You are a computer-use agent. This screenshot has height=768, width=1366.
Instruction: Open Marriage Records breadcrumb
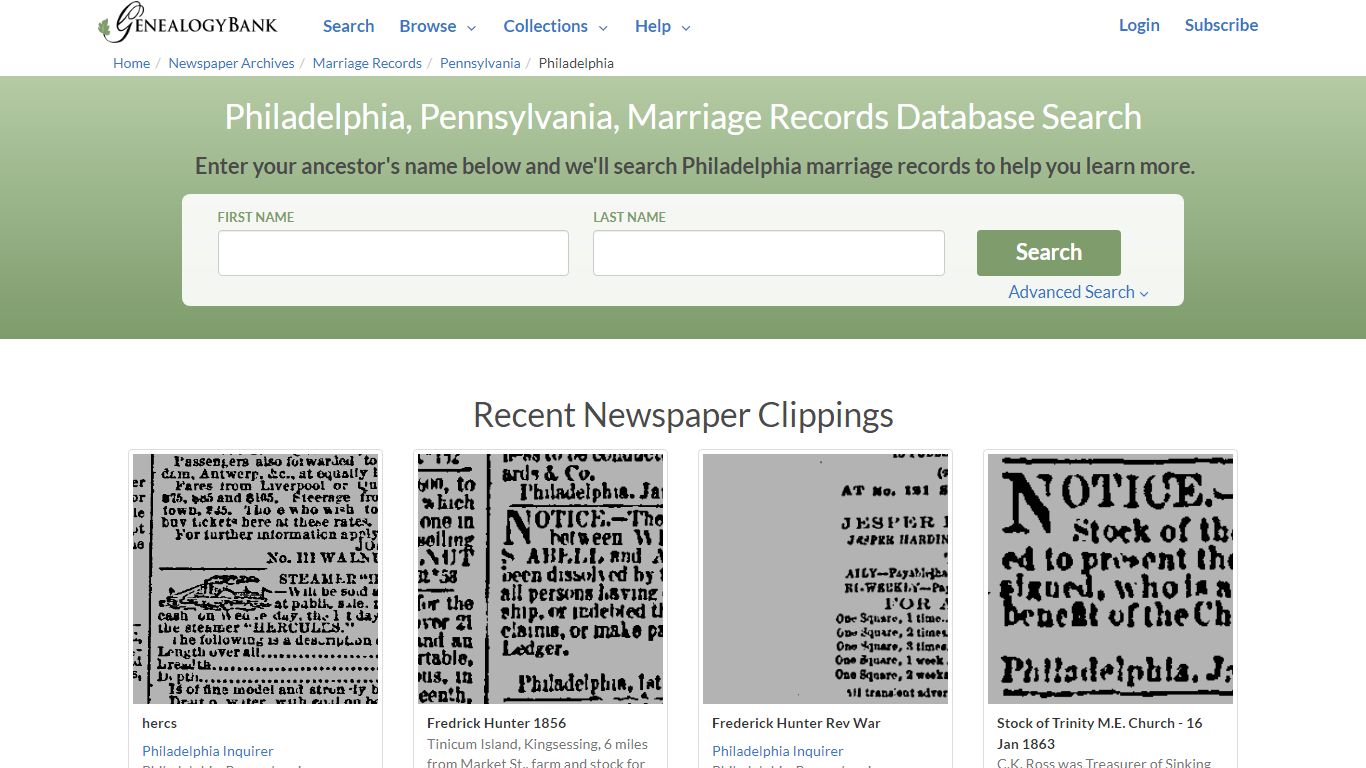pyautogui.click(x=367, y=63)
